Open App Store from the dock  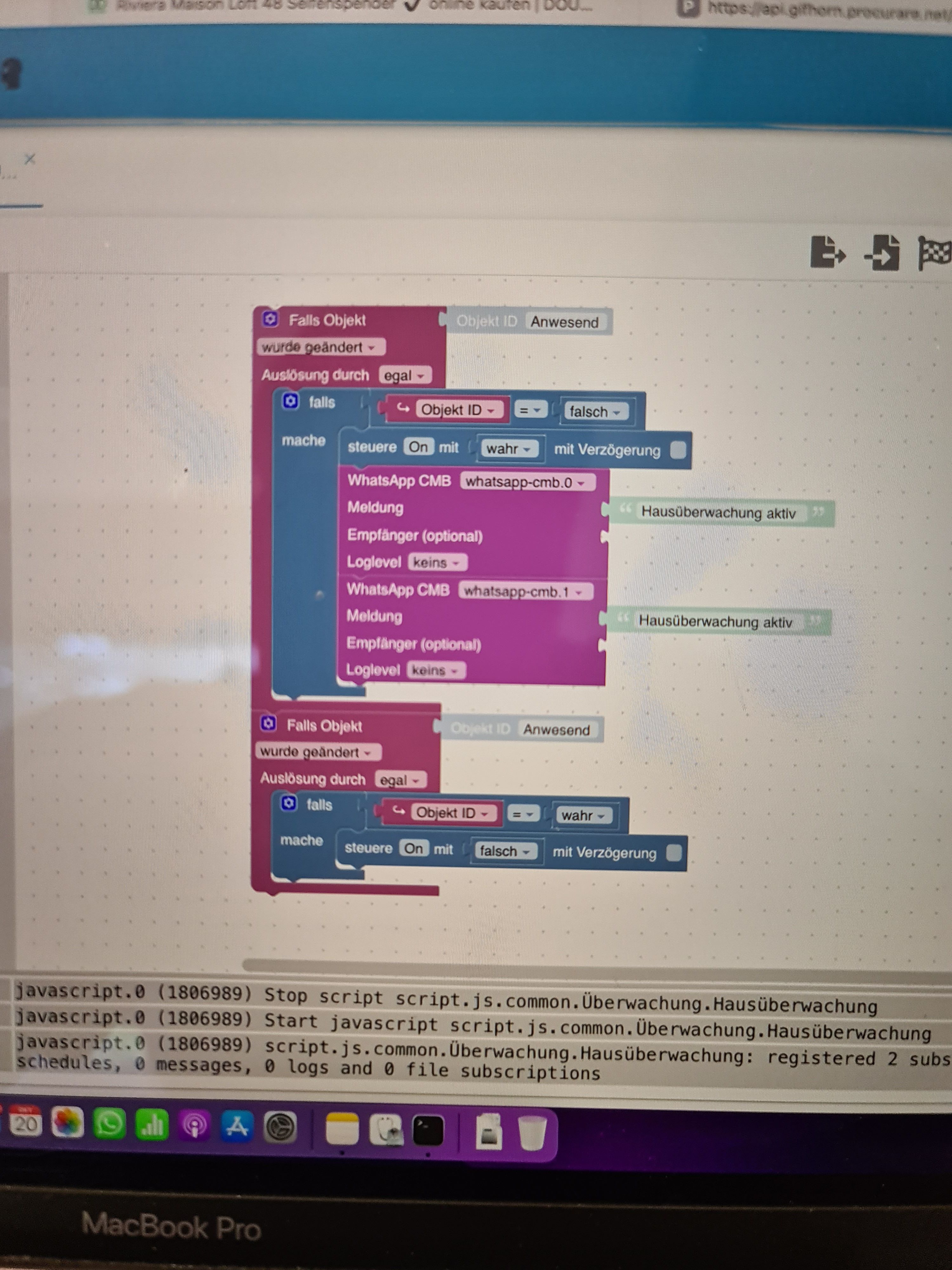(237, 1126)
